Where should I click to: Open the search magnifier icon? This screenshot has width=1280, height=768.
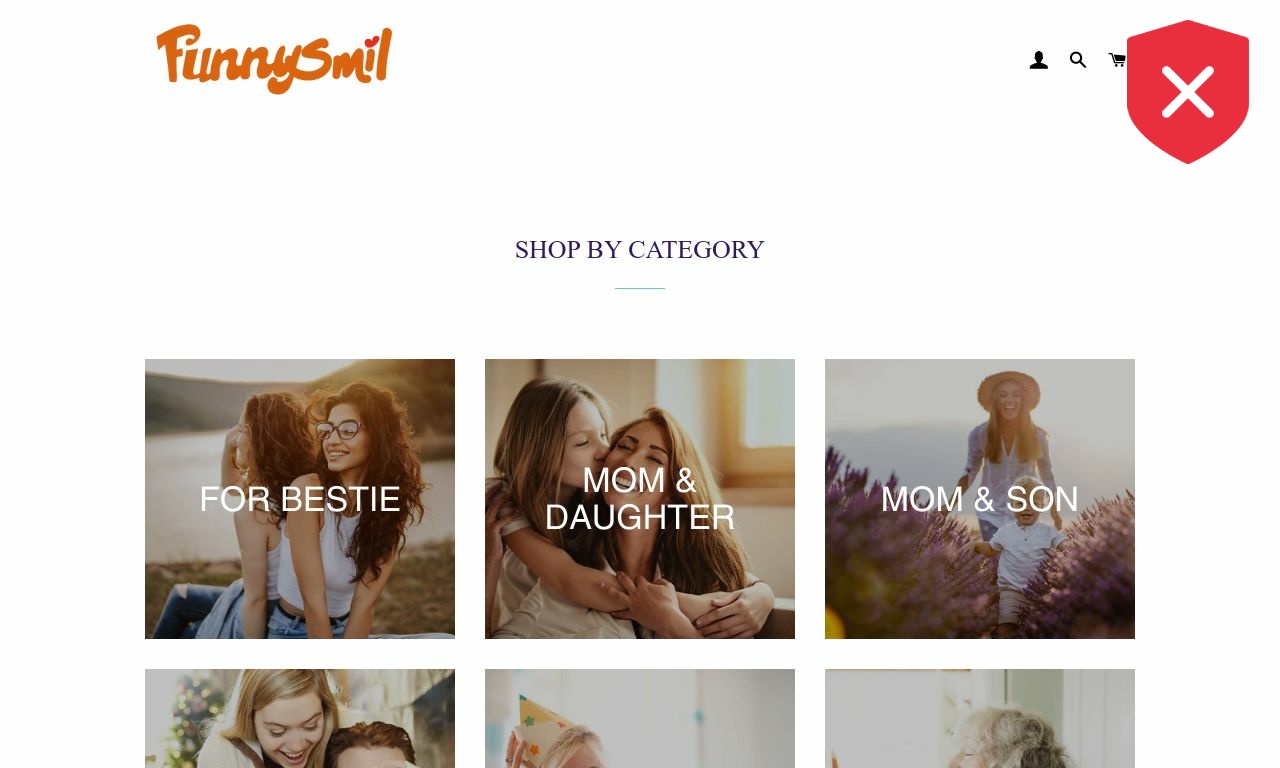(1078, 61)
